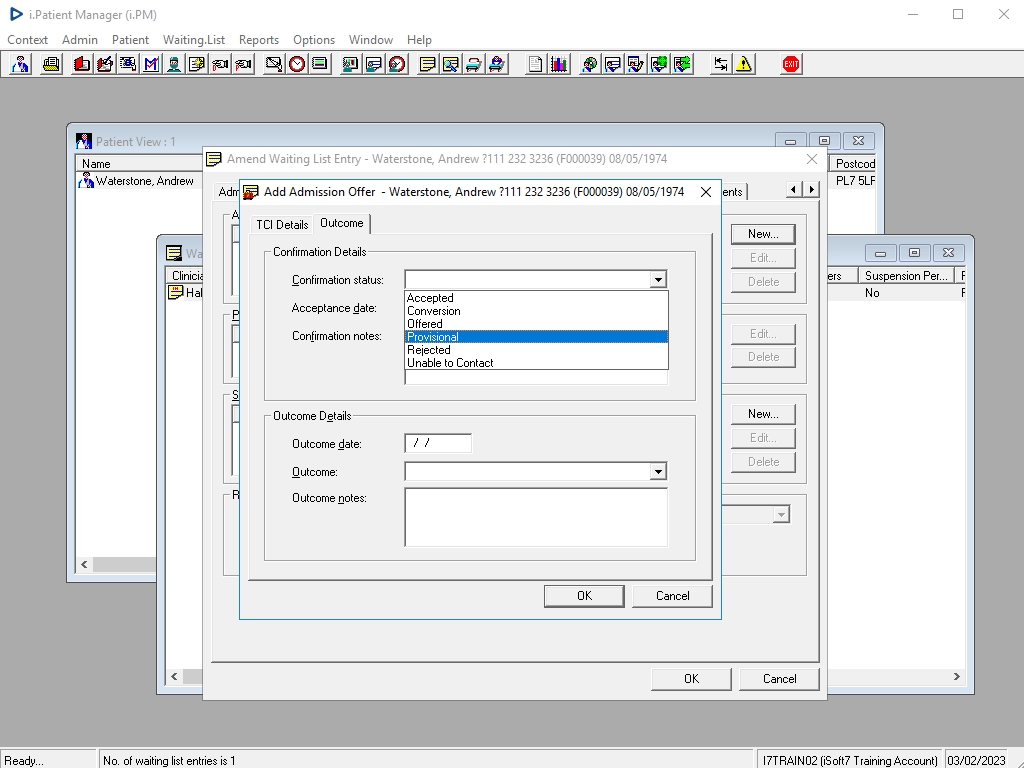The width and height of the screenshot is (1024, 768).
Task: Pick Unable to Contact from the list
Action: pyautogui.click(x=536, y=363)
